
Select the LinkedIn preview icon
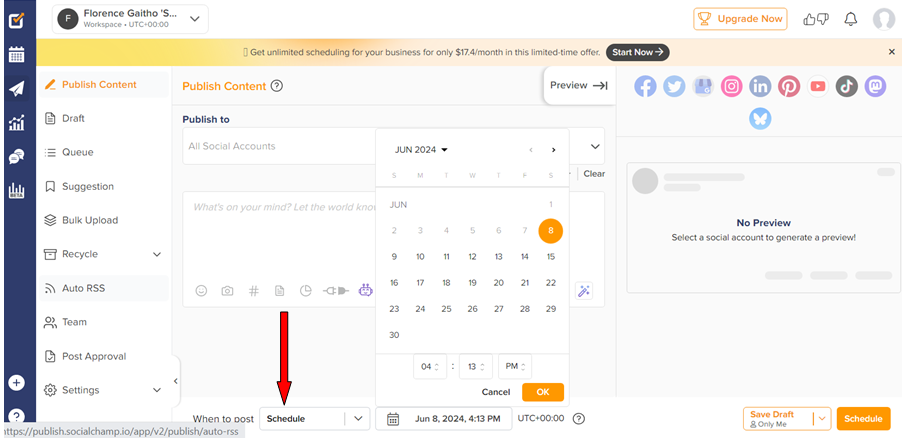[x=760, y=86]
